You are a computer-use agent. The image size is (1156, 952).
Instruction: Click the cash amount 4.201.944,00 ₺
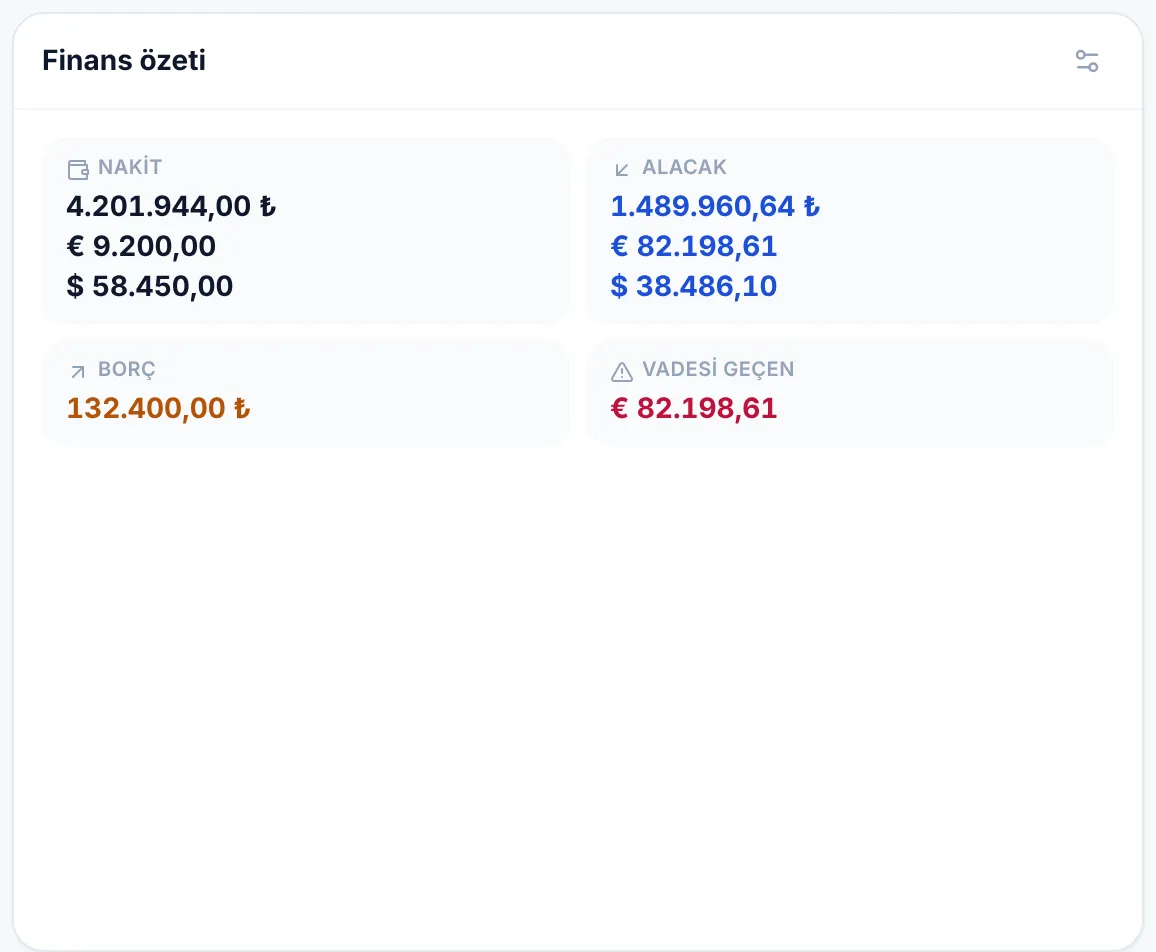pyautogui.click(x=171, y=206)
